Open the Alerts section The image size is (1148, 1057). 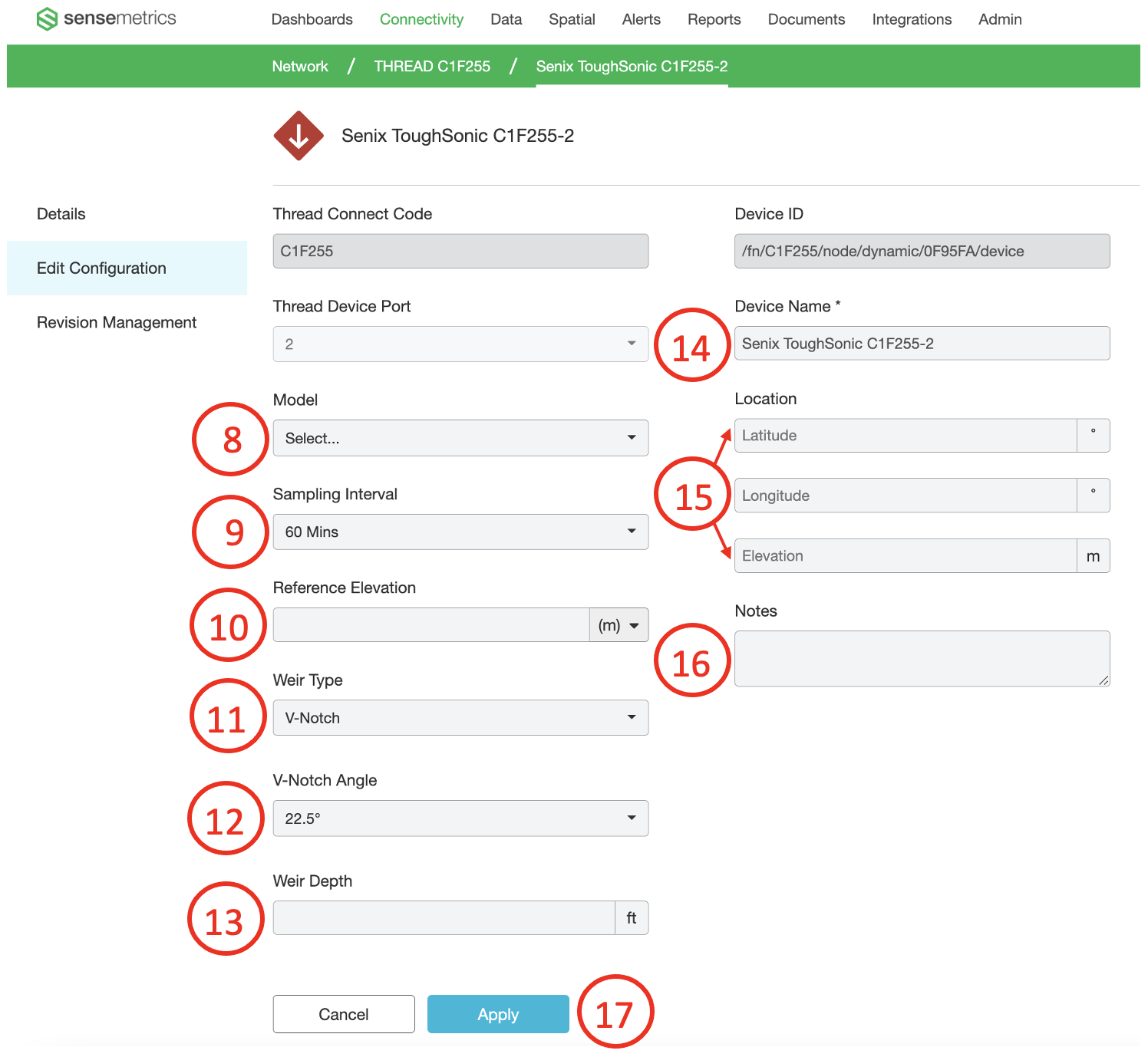(x=641, y=19)
